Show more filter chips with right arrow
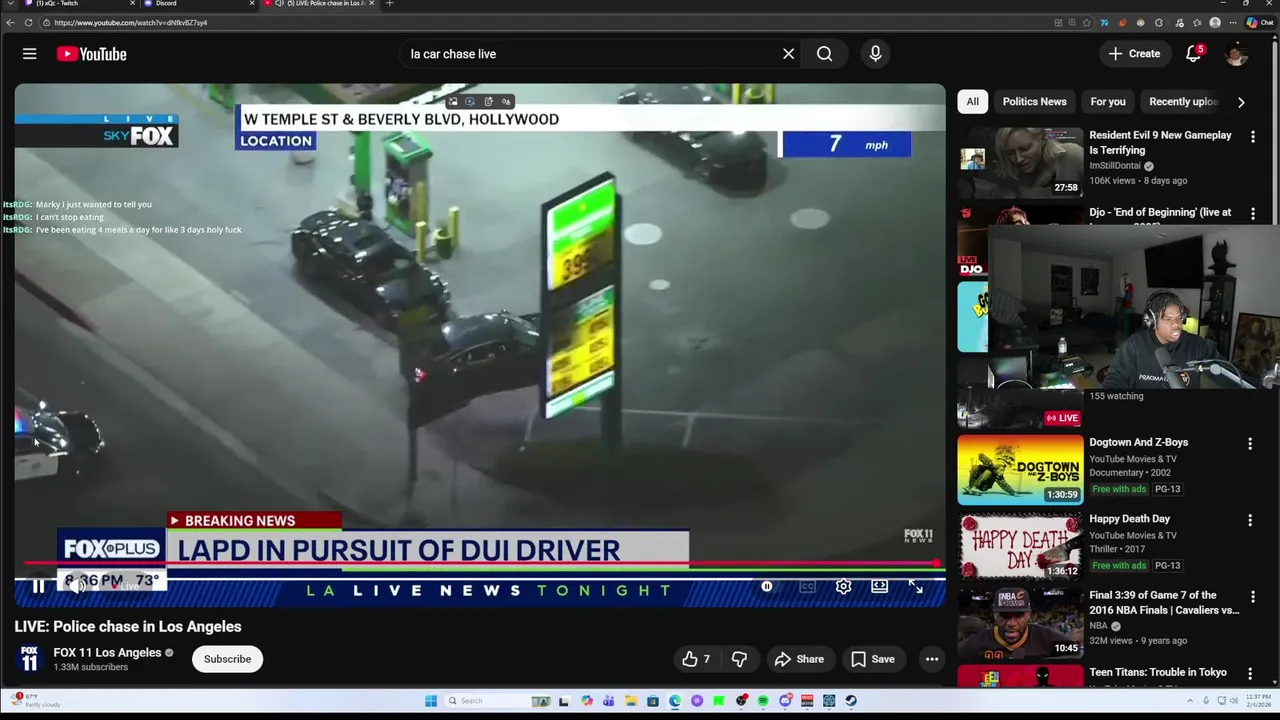The height and width of the screenshot is (720, 1280). pyautogui.click(x=1241, y=101)
